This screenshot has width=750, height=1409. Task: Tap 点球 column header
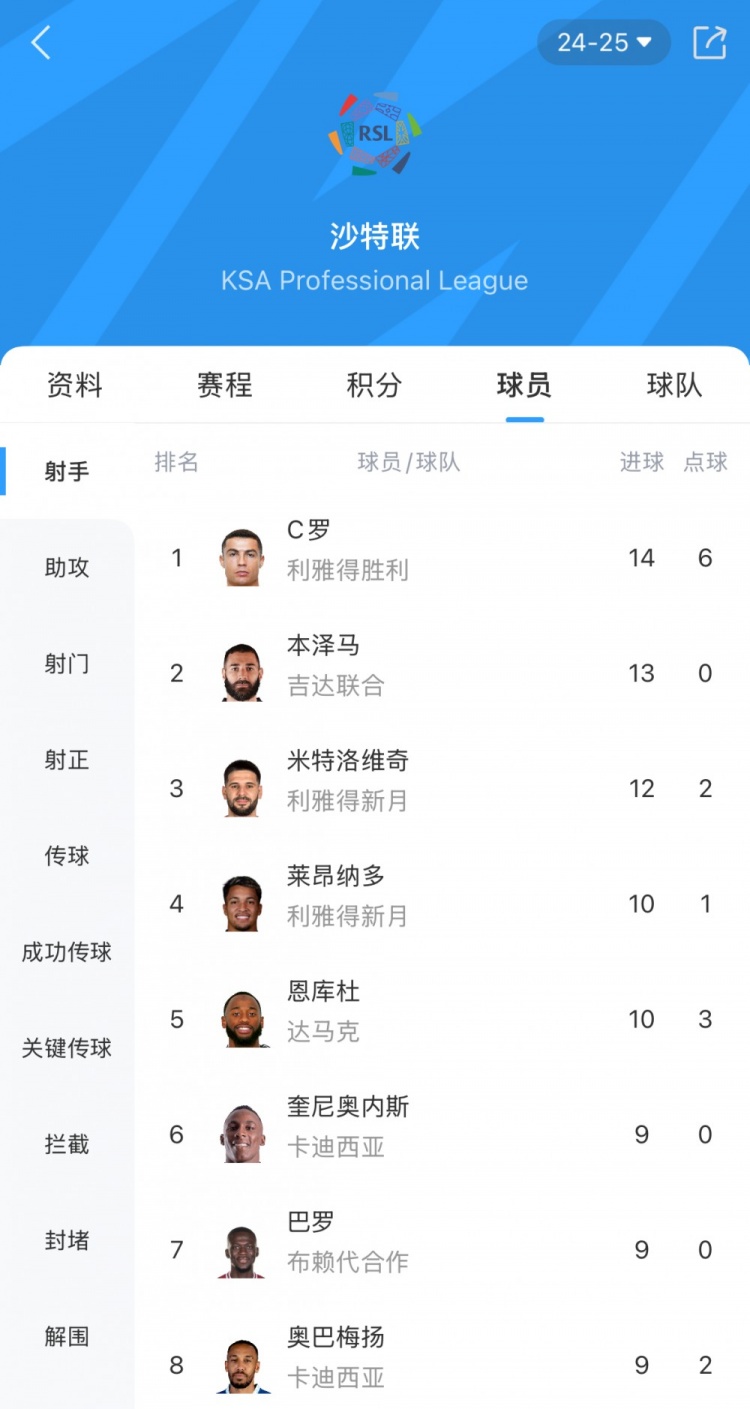coord(706,462)
